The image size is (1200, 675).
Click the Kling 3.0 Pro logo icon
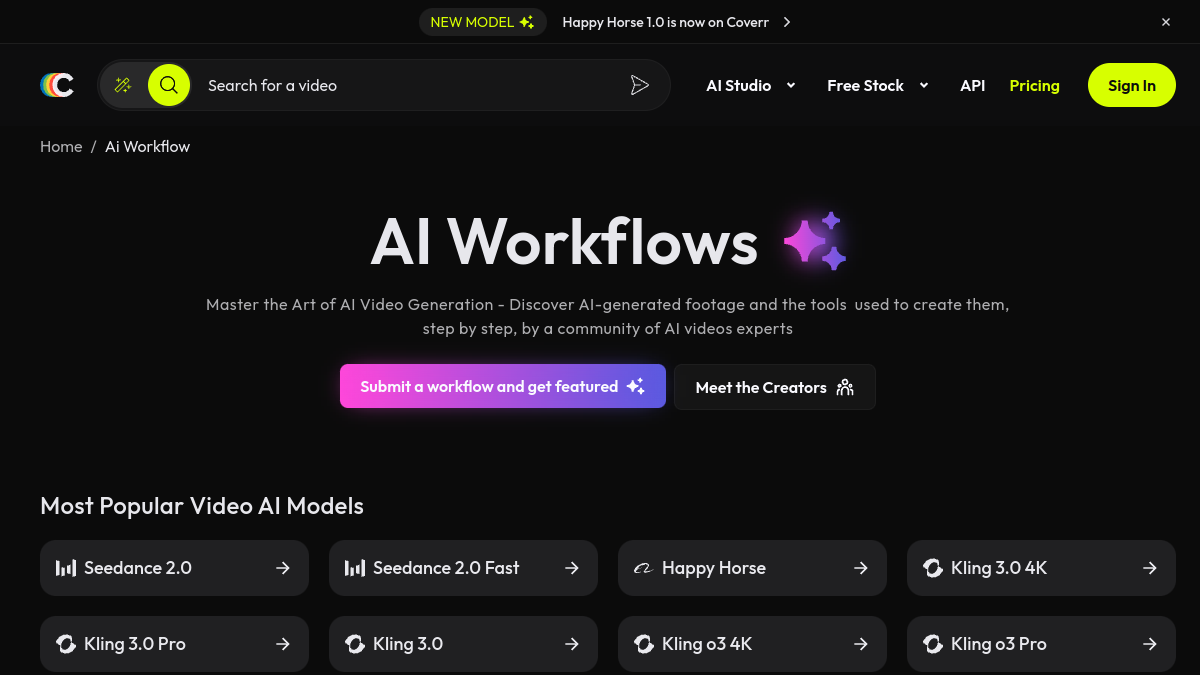(x=66, y=644)
